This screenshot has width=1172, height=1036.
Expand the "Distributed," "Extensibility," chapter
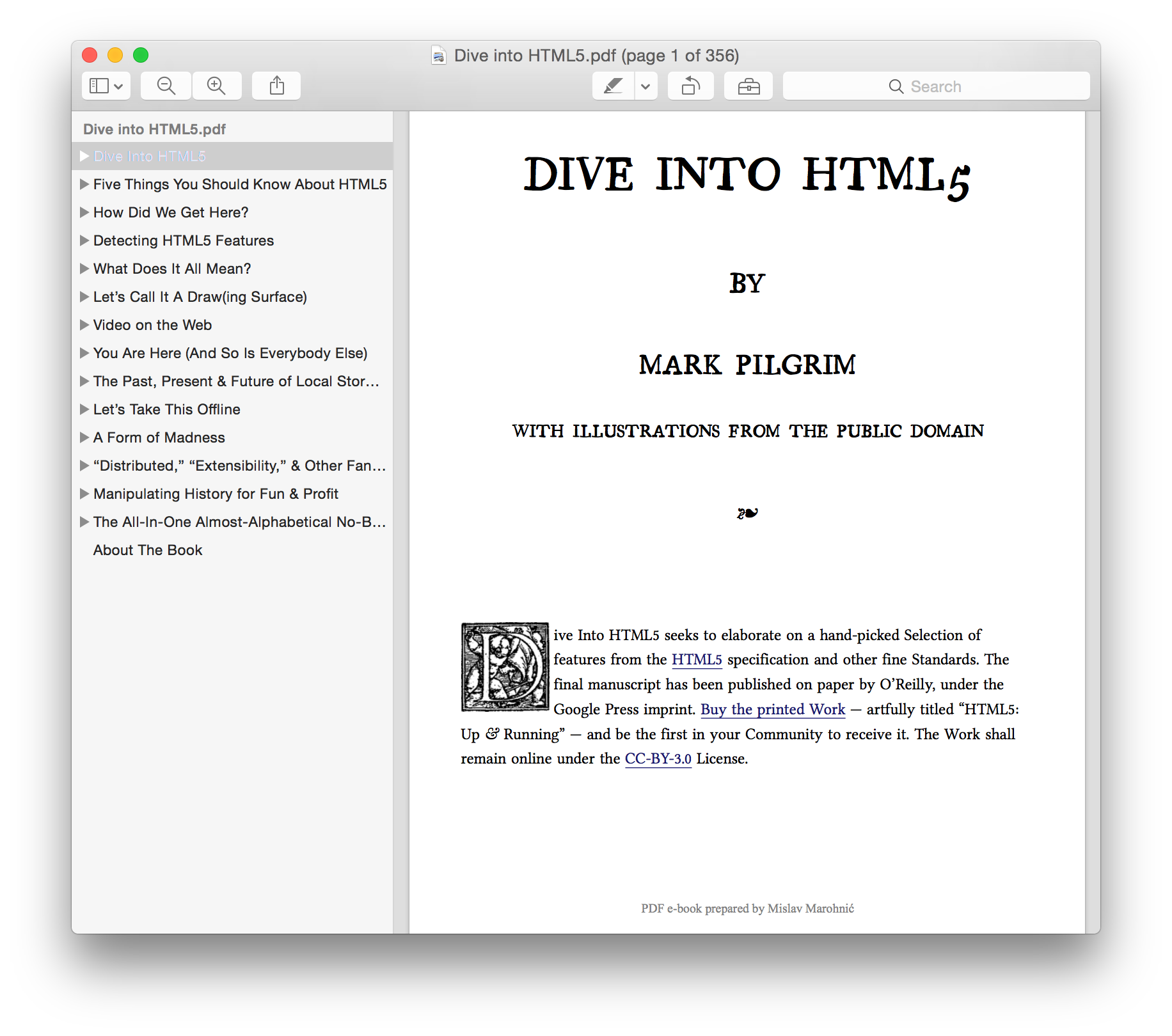[84, 466]
